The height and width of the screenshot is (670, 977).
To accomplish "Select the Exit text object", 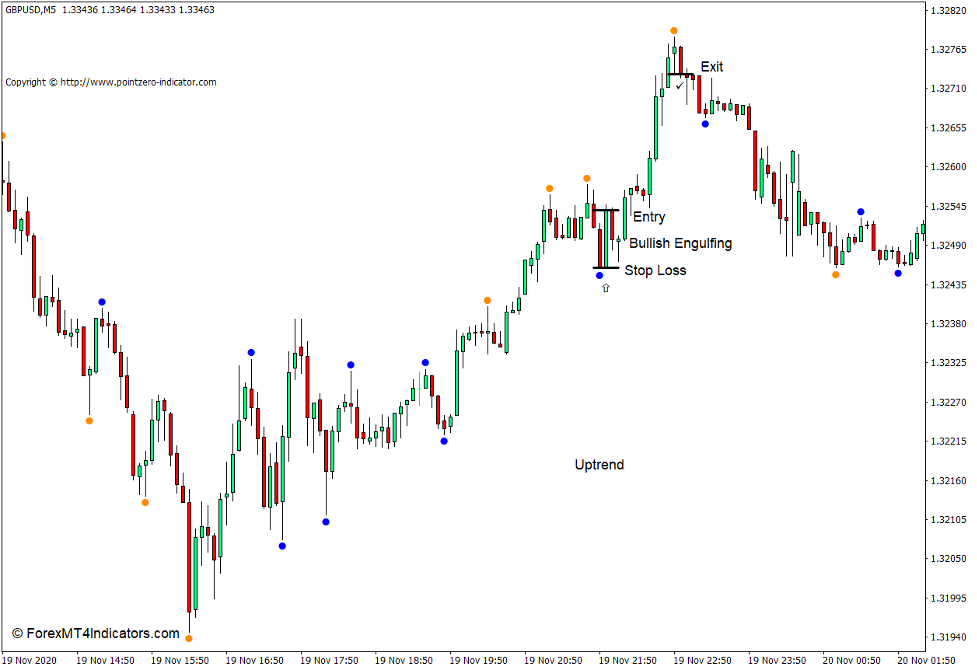I will pyautogui.click(x=712, y=67).
